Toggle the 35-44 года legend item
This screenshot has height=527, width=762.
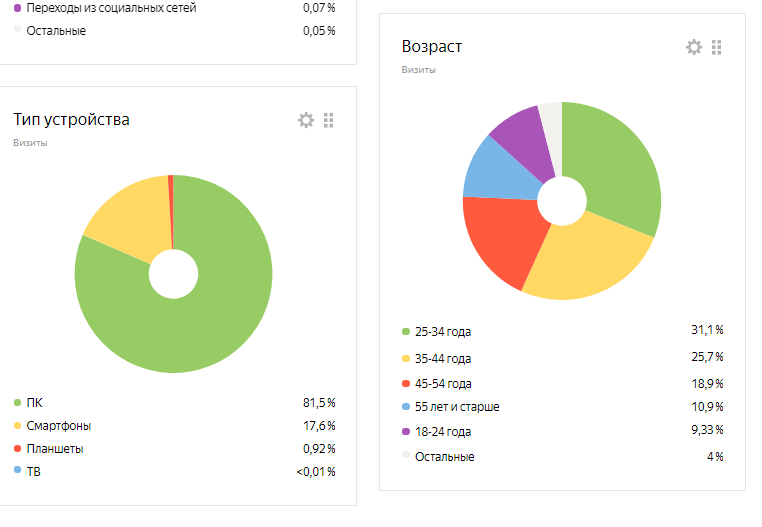click(x=443, y=358)
